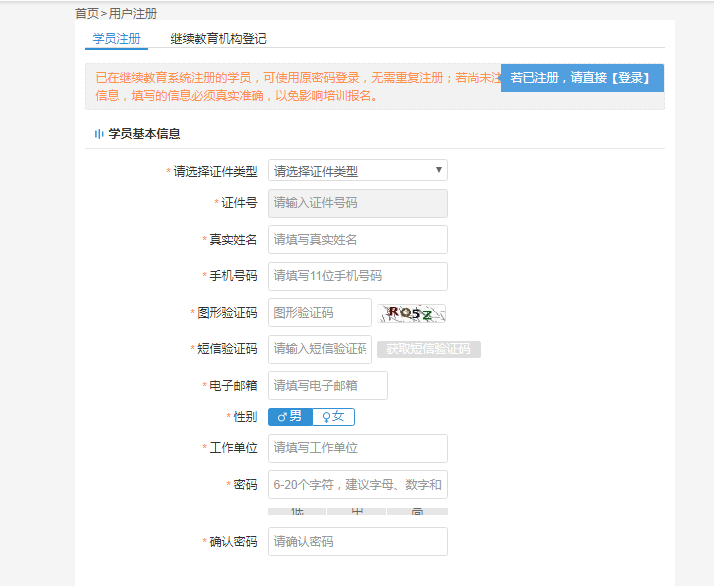The width and height of the screenshot is (714, 586).
Task: Focus the 确认密码 input field
Action: pyautogui.click(x=357, y=541)
